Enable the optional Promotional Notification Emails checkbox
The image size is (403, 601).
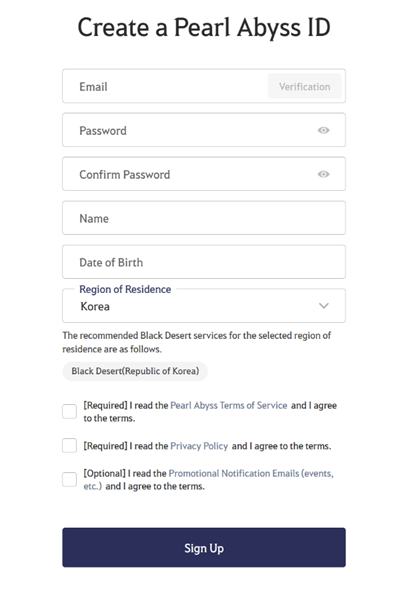pyautogui.click(x=69, y=479)
